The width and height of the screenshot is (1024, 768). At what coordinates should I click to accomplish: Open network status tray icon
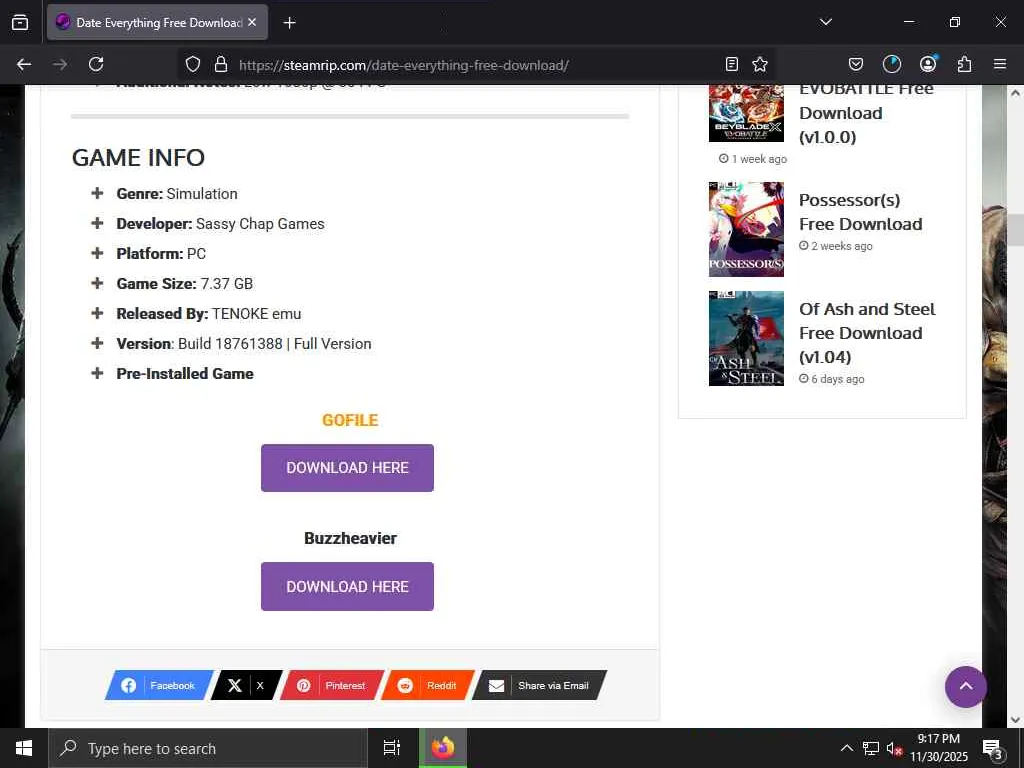871,748
